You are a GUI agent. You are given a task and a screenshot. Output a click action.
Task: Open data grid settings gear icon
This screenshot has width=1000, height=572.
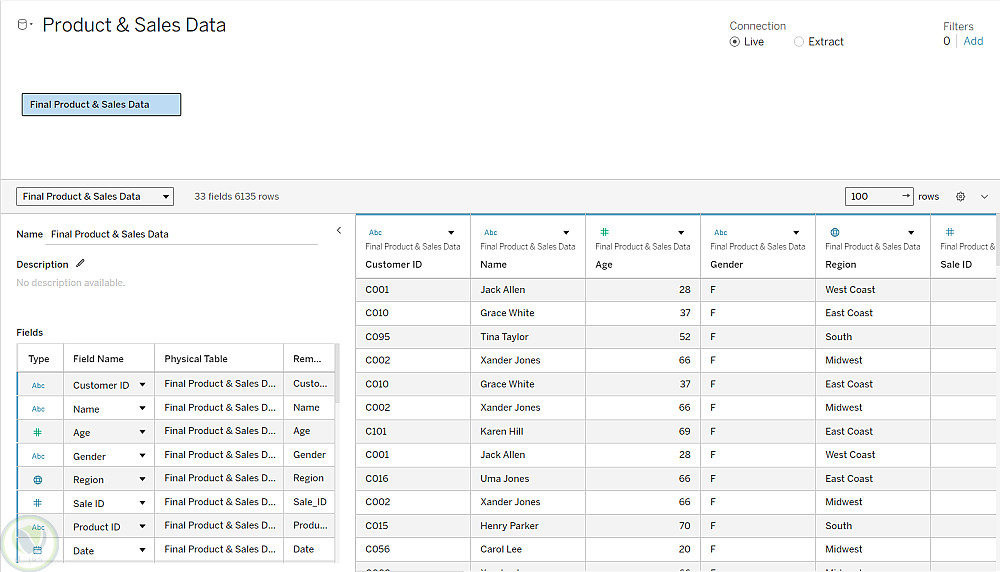pos(960,196)
